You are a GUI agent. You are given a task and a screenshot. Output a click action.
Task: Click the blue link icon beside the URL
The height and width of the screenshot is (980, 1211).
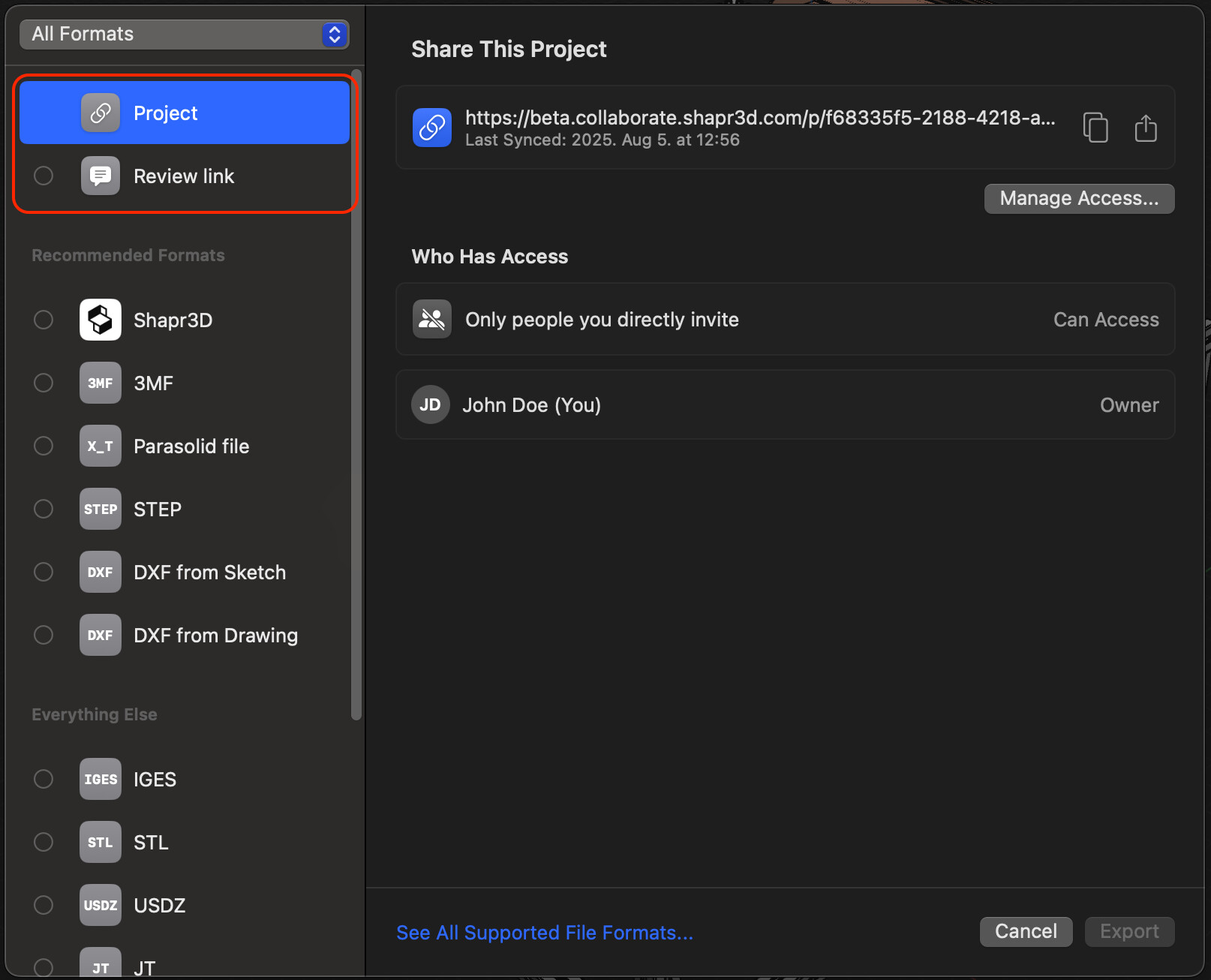[432, 128]
